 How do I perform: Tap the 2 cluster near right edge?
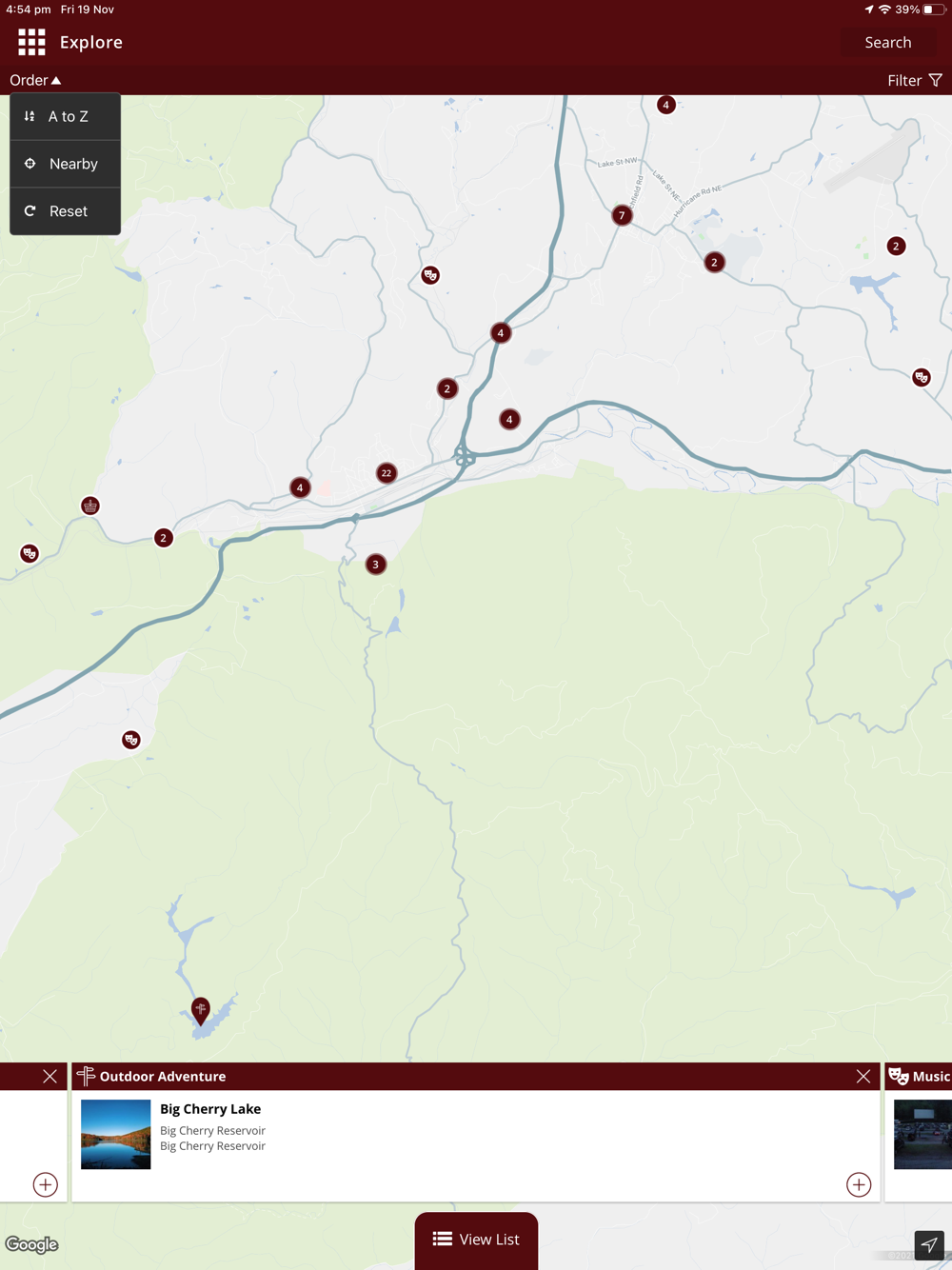(x=896, y=246)
